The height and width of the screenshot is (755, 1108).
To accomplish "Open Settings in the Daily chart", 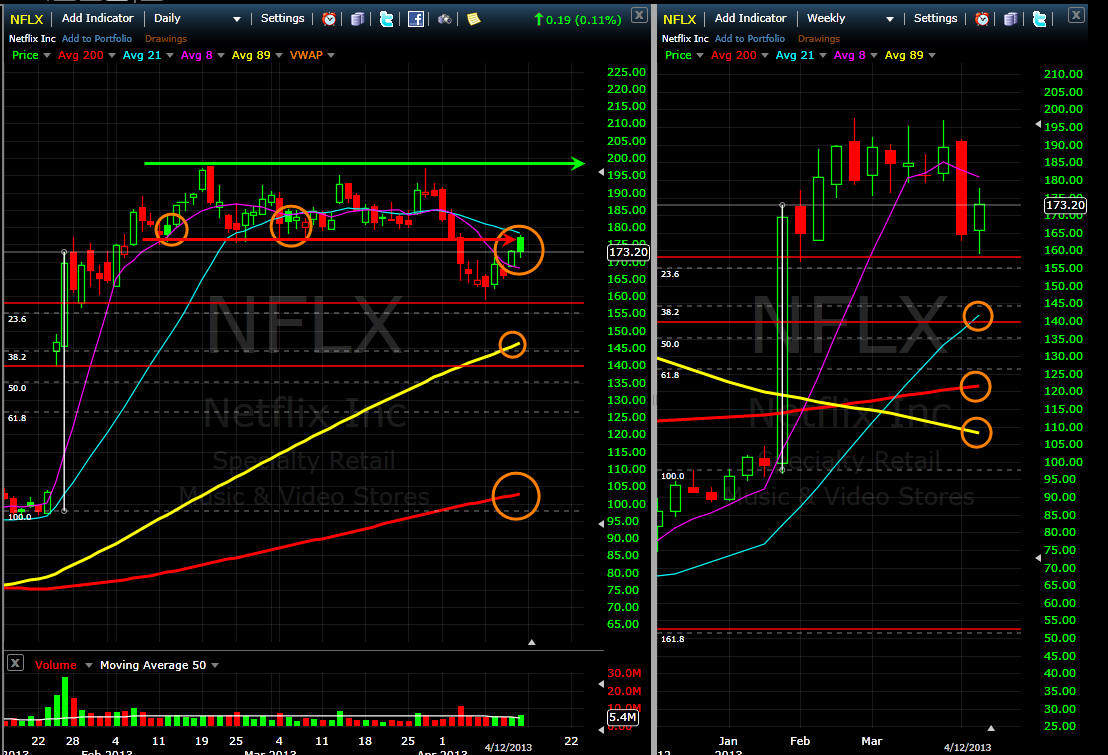I will pyautogui.click(x=283, y=18).
